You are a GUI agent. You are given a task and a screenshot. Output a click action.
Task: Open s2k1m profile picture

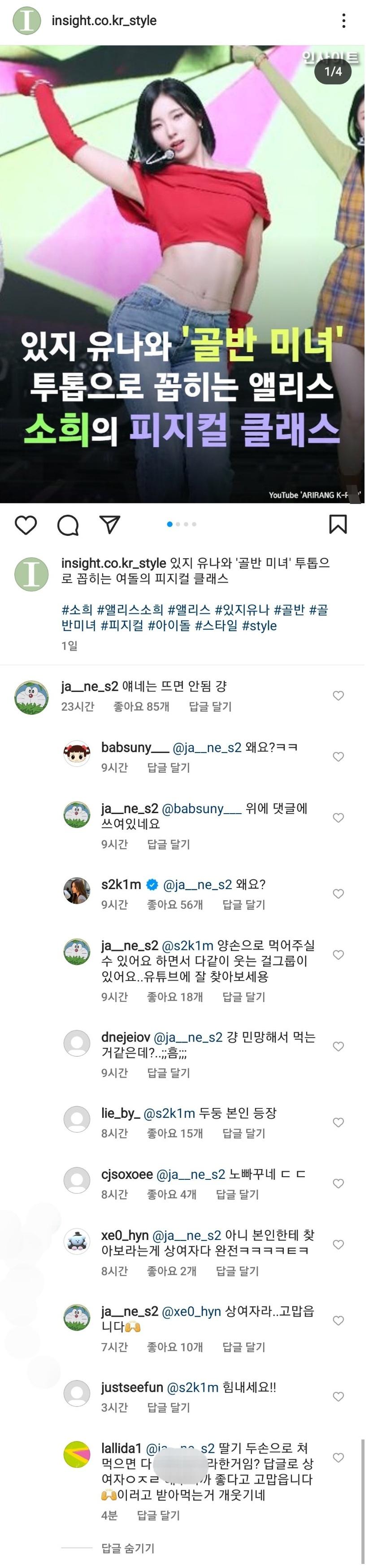77,891
